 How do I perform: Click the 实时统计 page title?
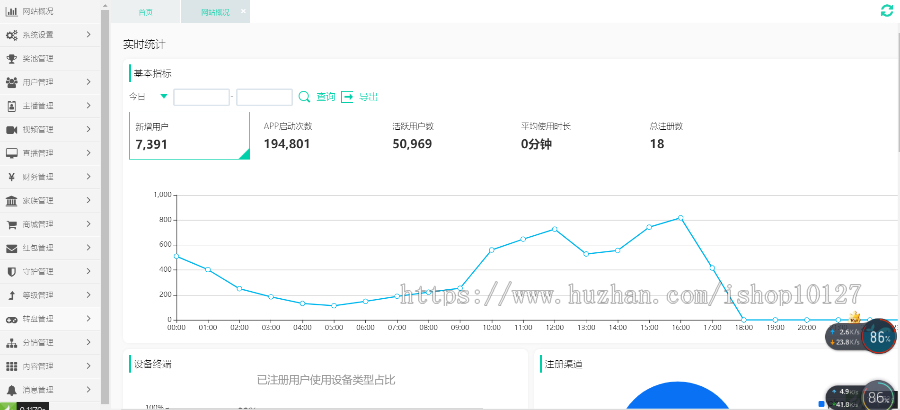click(x=145, y=44)
